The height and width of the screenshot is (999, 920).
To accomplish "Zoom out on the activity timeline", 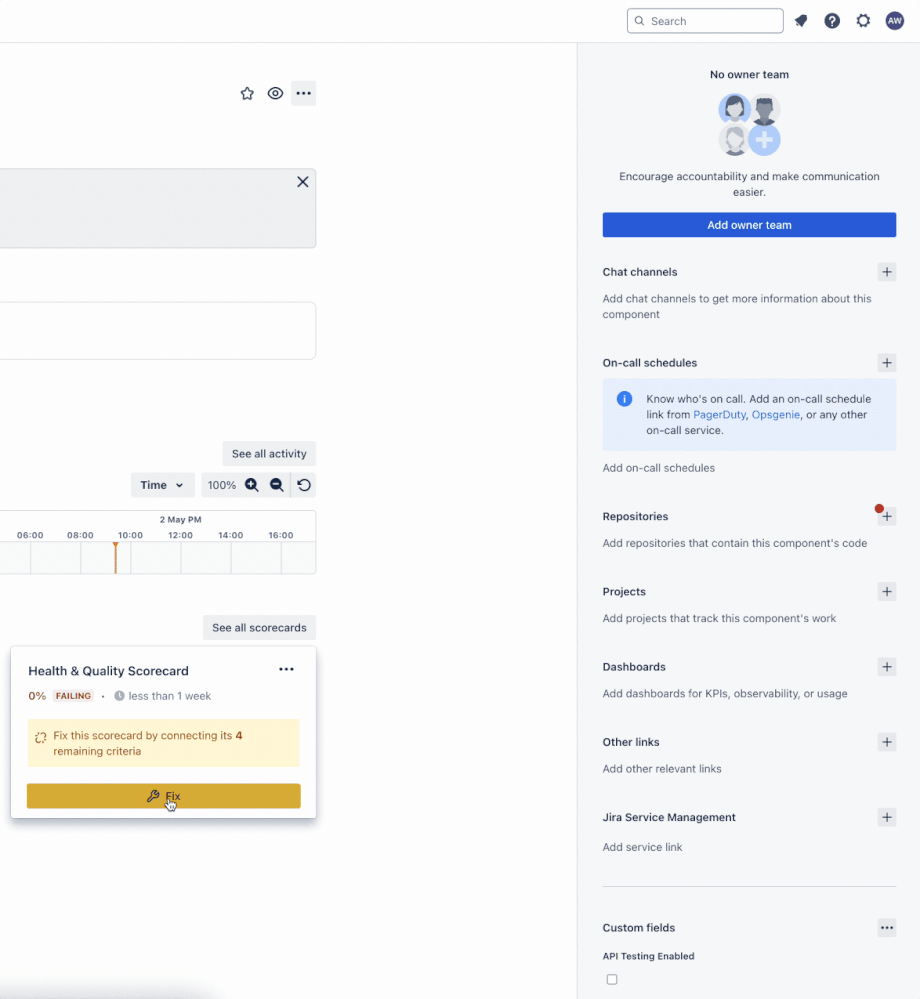I will [277, 485].
